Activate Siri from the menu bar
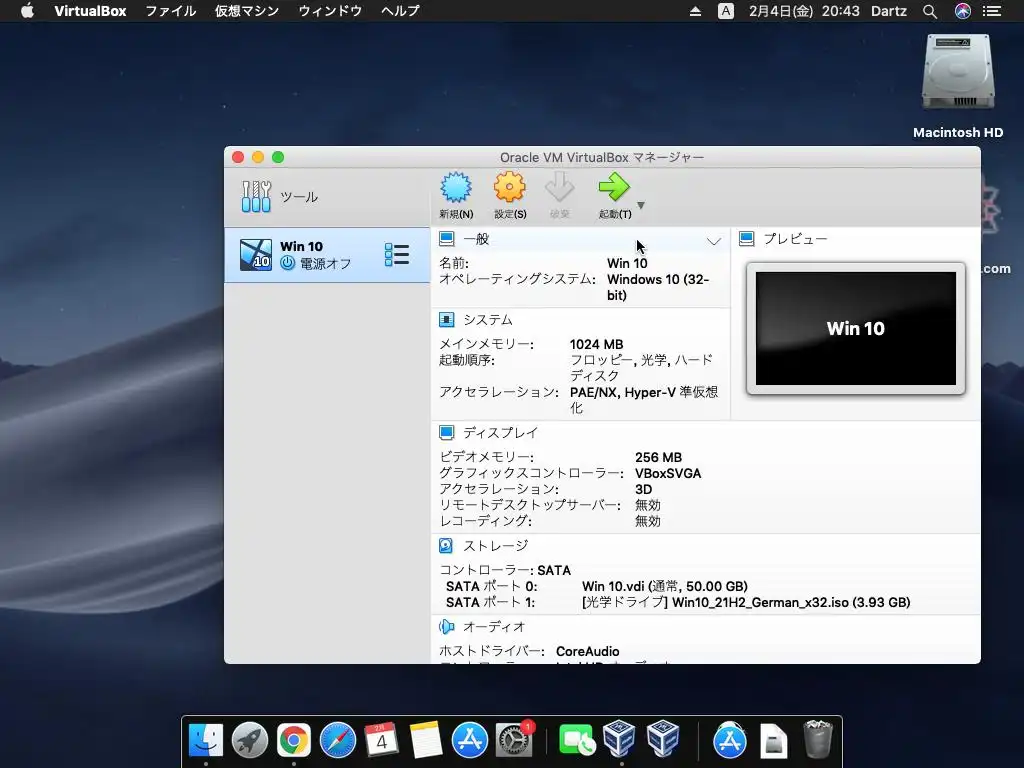Screen dimensions: 1024x768 pyautogui.click(x=963, y=11)
